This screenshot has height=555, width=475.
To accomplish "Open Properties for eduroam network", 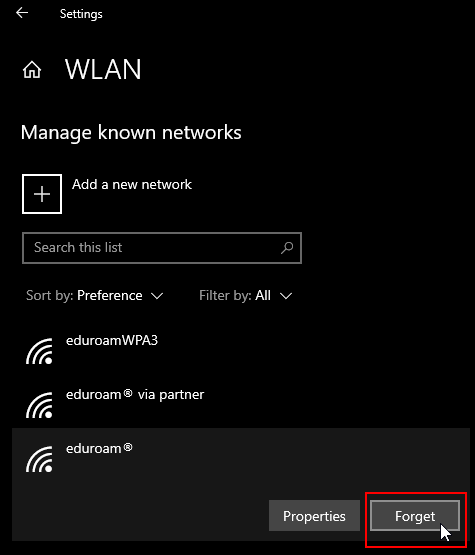I will (314, 516).
